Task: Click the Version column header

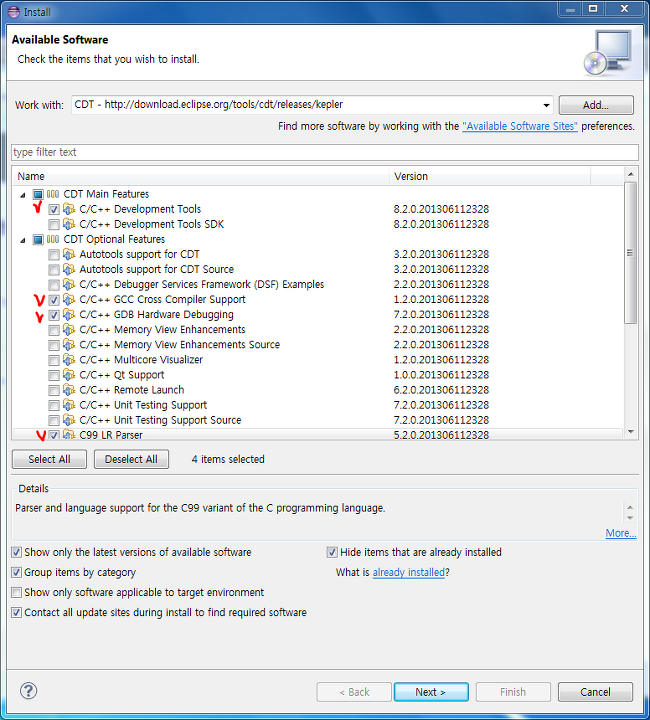Action: pyautogui.click(x=490, y=176)
